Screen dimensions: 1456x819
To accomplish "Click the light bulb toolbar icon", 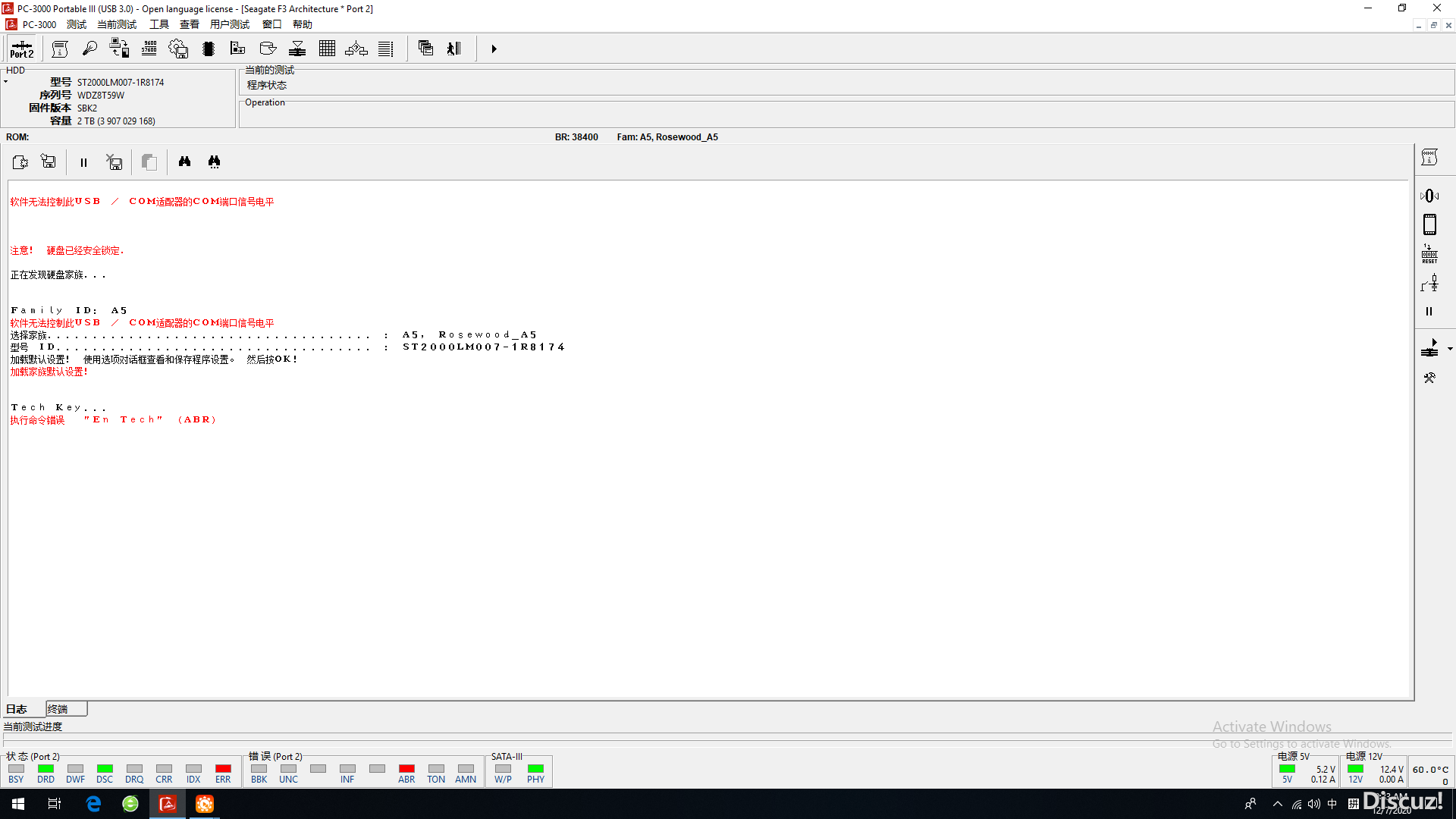I will [89, 49].
